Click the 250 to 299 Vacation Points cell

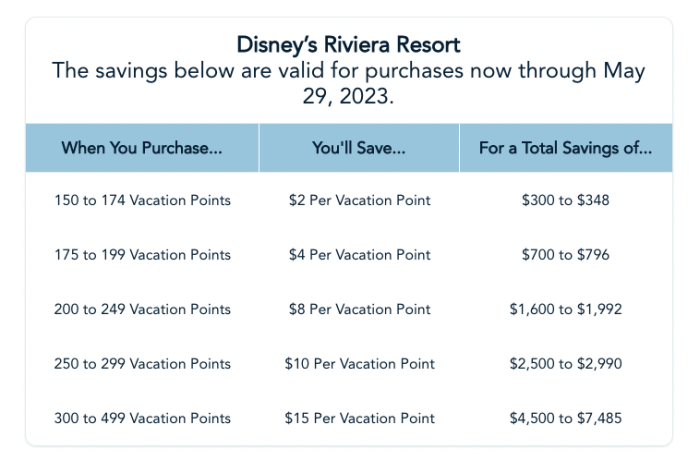142,364
